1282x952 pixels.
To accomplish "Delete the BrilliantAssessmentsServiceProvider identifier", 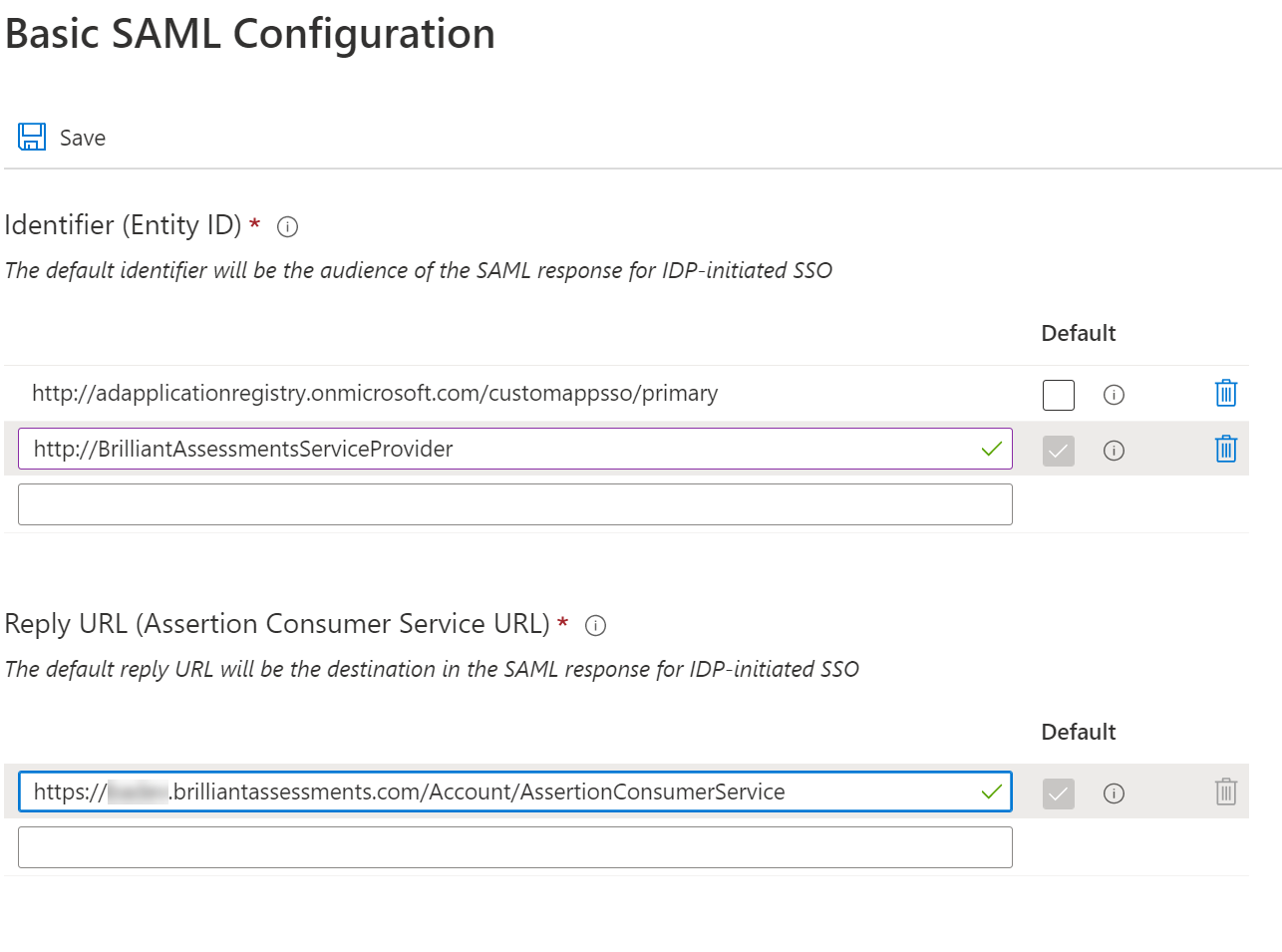I will [1225, 449].
